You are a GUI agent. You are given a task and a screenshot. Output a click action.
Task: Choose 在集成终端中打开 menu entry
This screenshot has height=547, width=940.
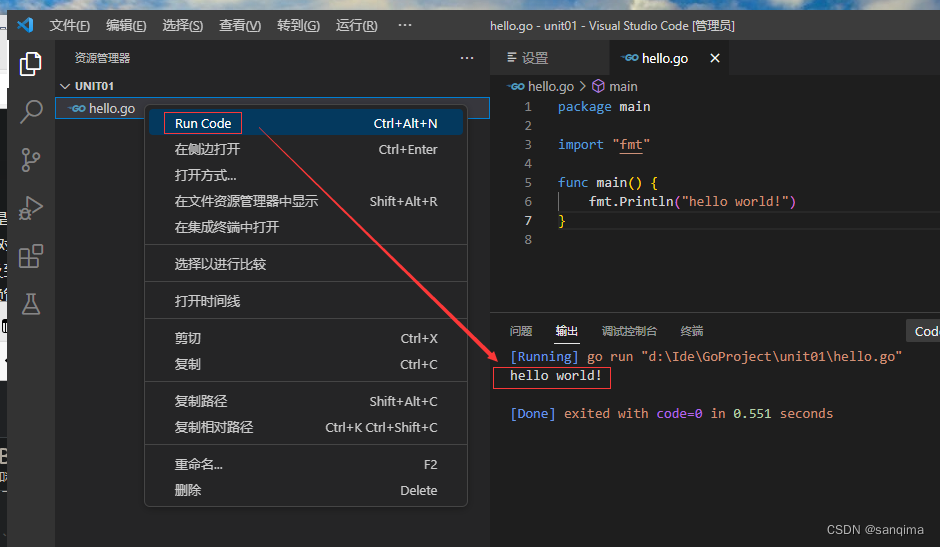click(306, 227)
